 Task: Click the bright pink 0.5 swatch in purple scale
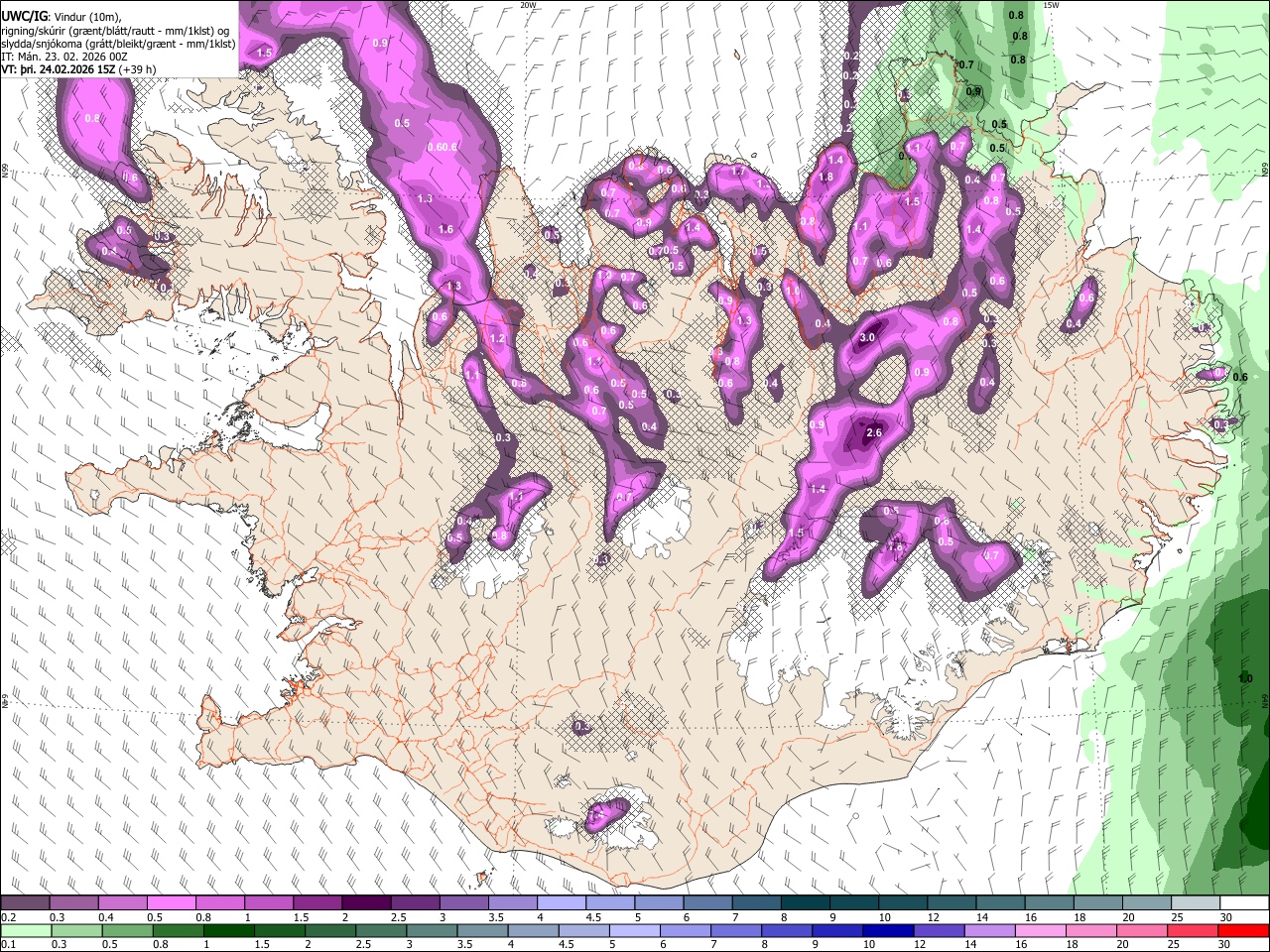(171, 903)
